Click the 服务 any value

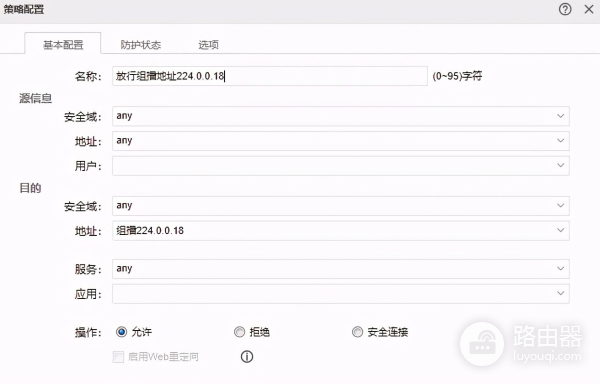pyautogui.click(x=124, y=269)
